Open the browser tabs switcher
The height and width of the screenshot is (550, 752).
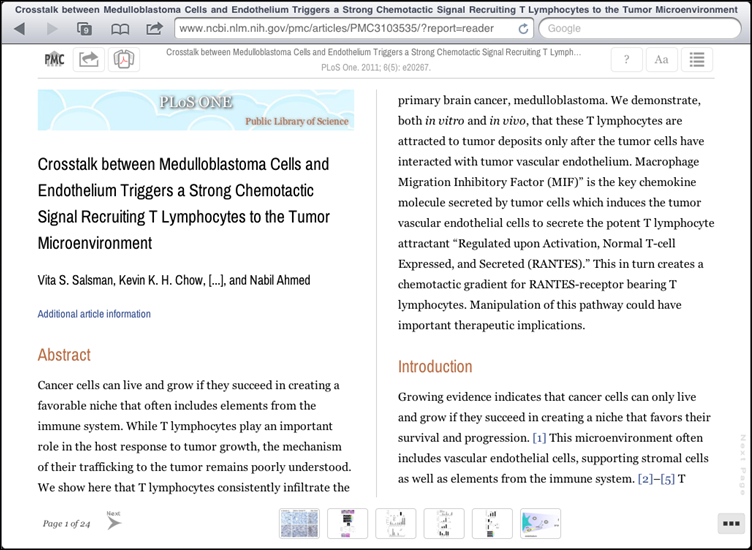coord(84,29)
